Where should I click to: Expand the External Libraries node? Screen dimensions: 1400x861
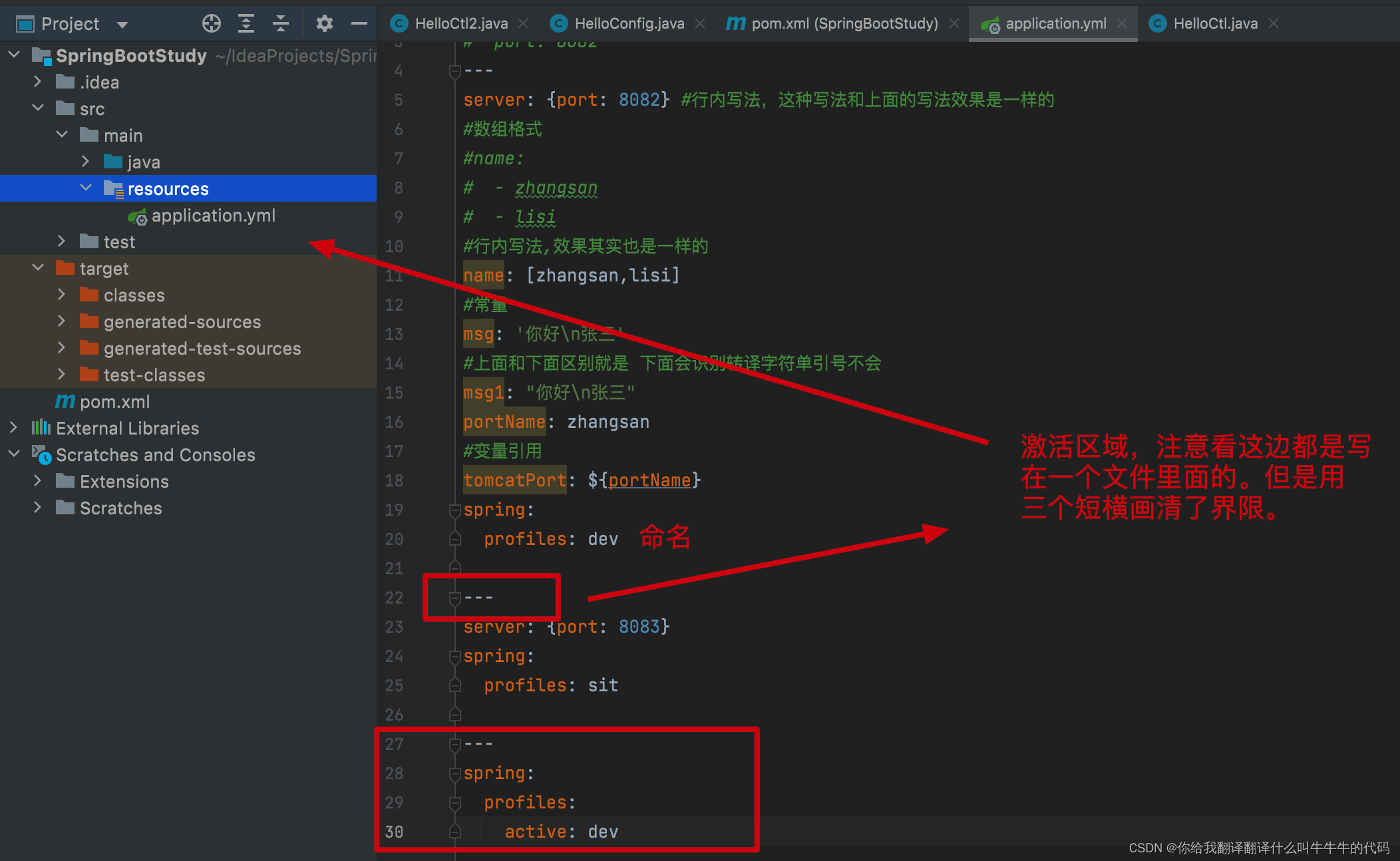[x=14, y=428]
